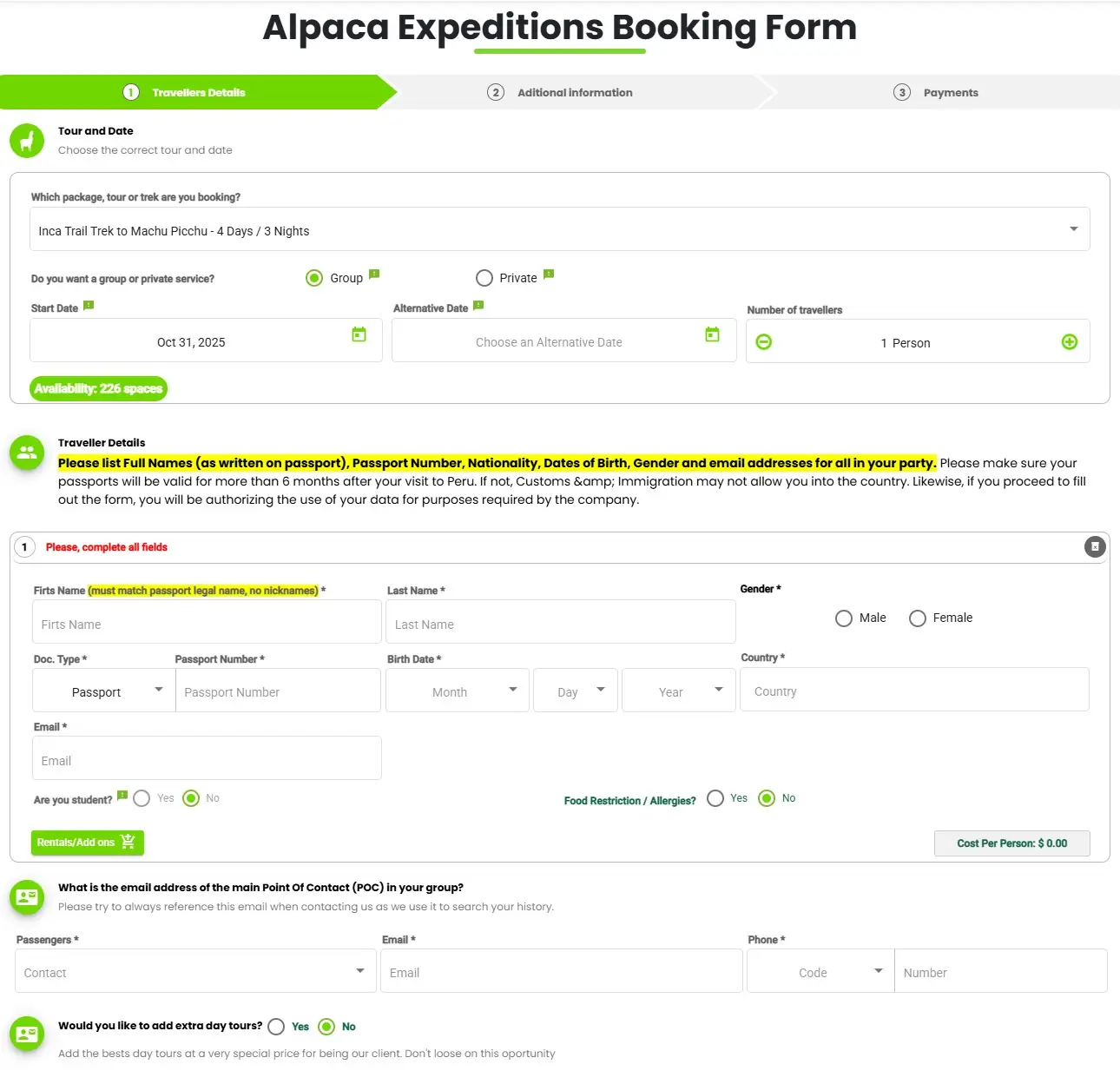
Task: Click the student info flag icon
Action: pos(122,795)
